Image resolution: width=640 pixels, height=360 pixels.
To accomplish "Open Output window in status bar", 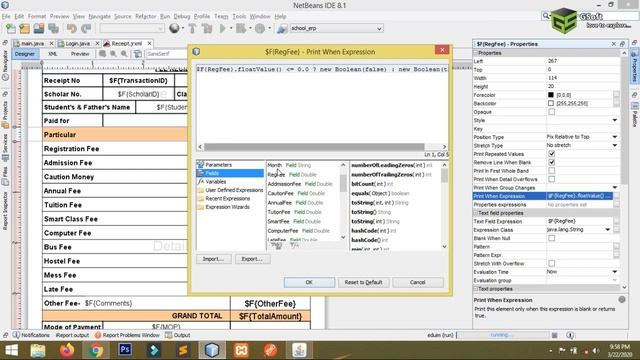I will click(x=178, y=335).
